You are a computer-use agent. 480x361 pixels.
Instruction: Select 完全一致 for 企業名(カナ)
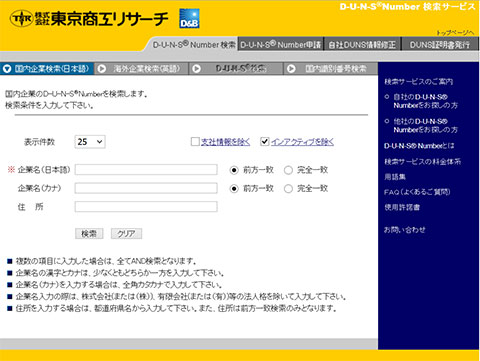tap(288, 189)
